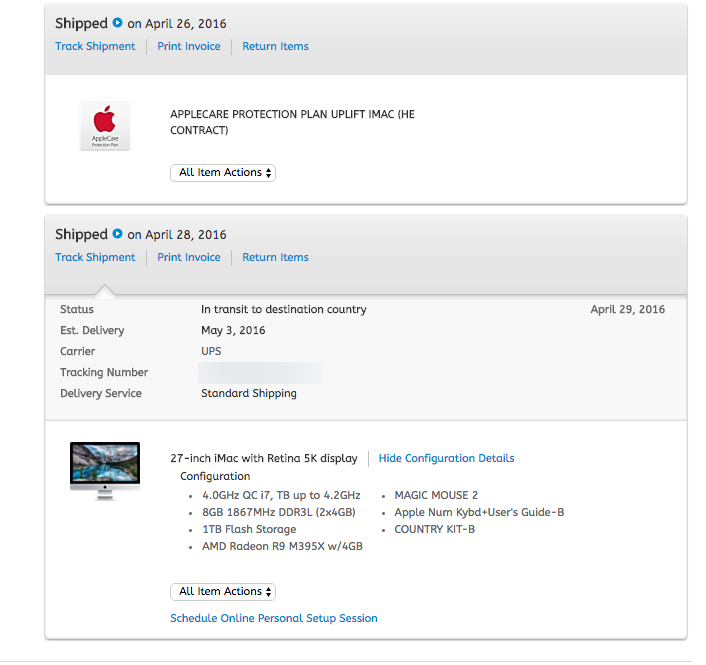Click the blurred tracking number field
Image resolution: width=706 pixels, height=665 pixels.
pos(260,373)
